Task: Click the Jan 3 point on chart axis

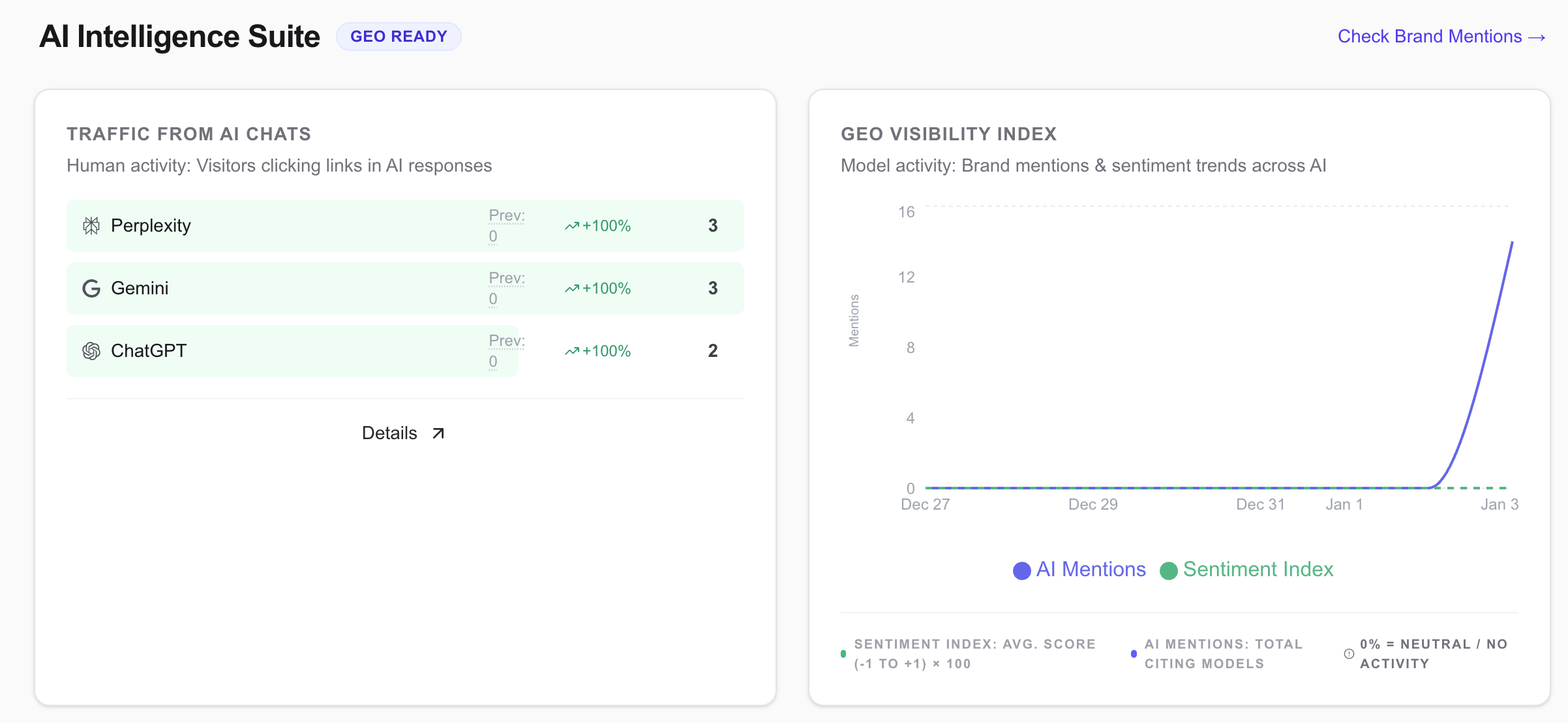Action: coord(1499,504)
